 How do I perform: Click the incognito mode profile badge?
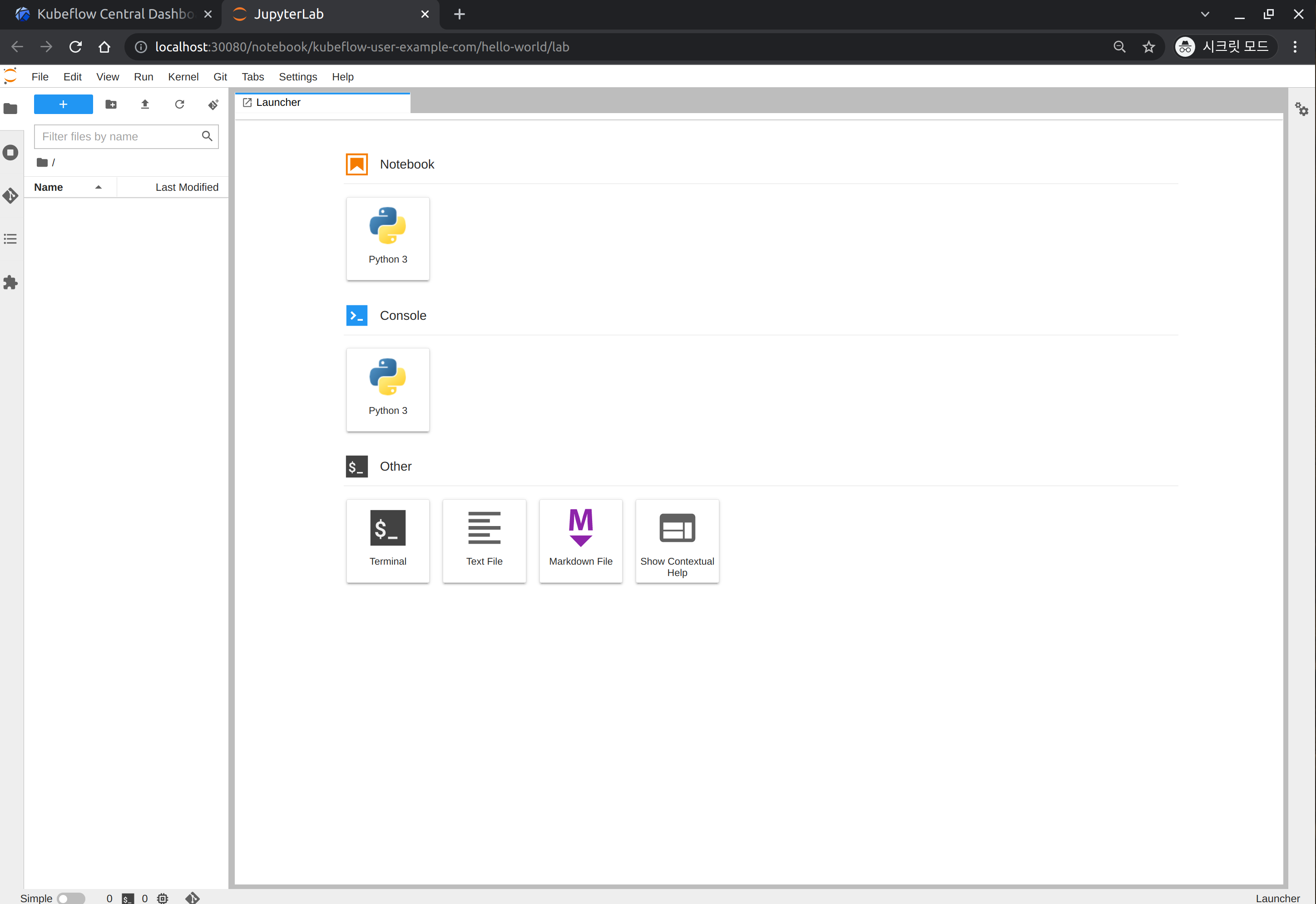(x=1224, y=47)
